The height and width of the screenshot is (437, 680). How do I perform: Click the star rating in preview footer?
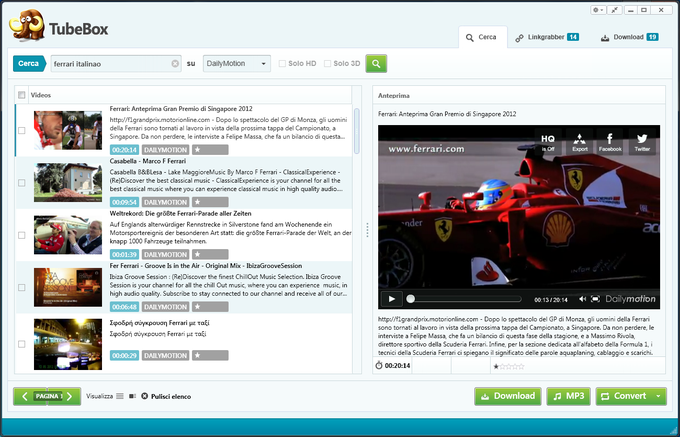click(509, 366)
